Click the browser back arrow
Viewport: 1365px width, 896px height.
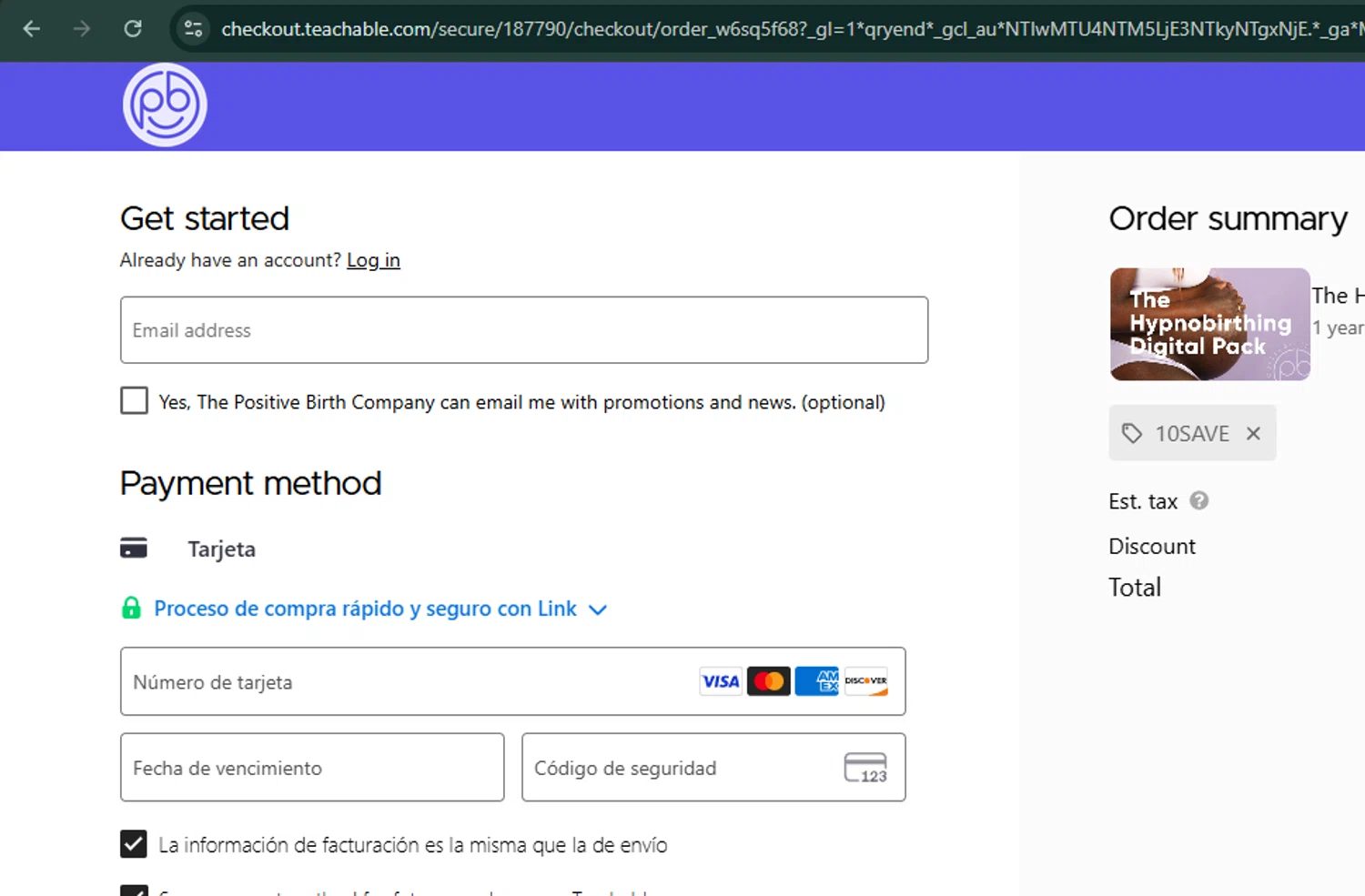(32, 29)
